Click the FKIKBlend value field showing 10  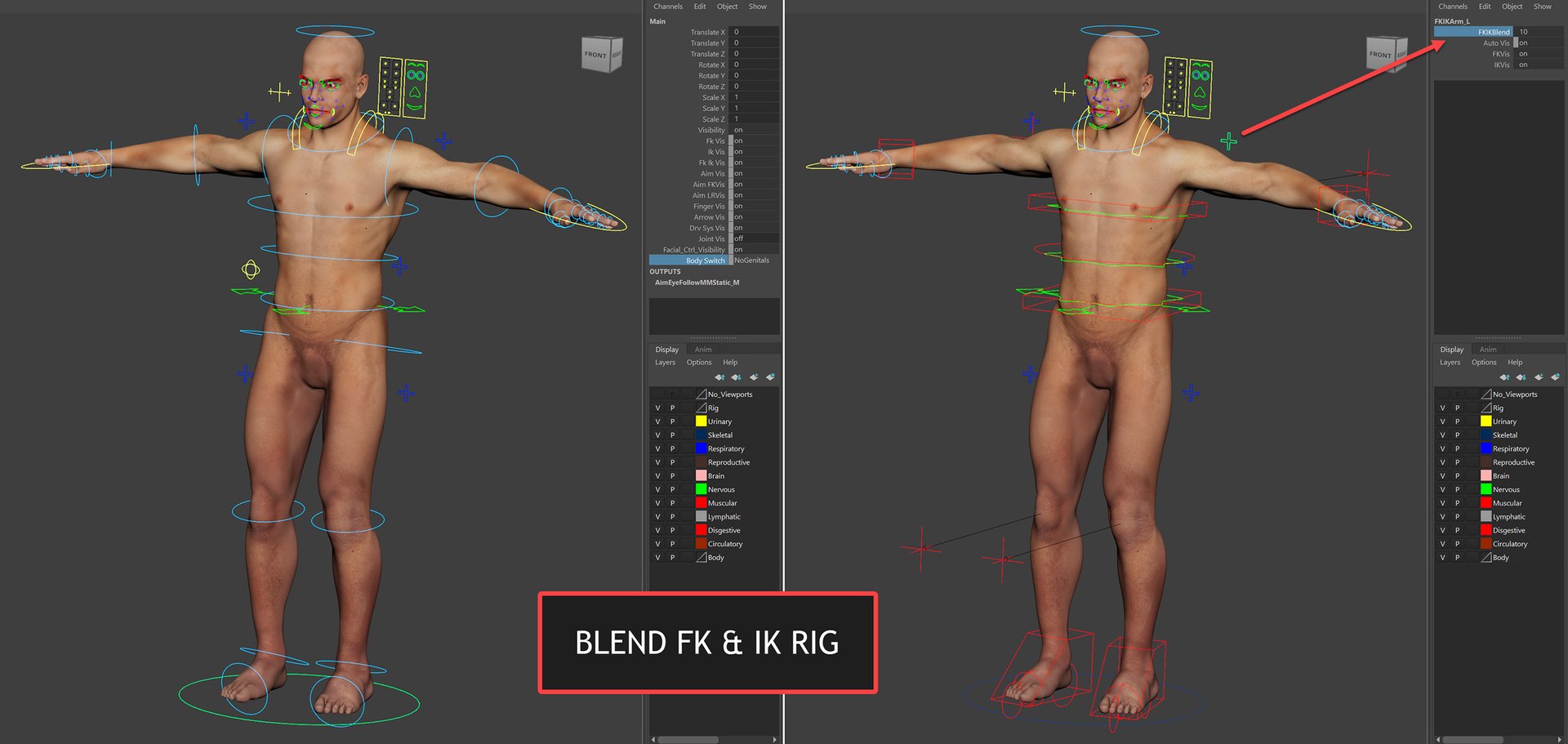[1540, 32]
